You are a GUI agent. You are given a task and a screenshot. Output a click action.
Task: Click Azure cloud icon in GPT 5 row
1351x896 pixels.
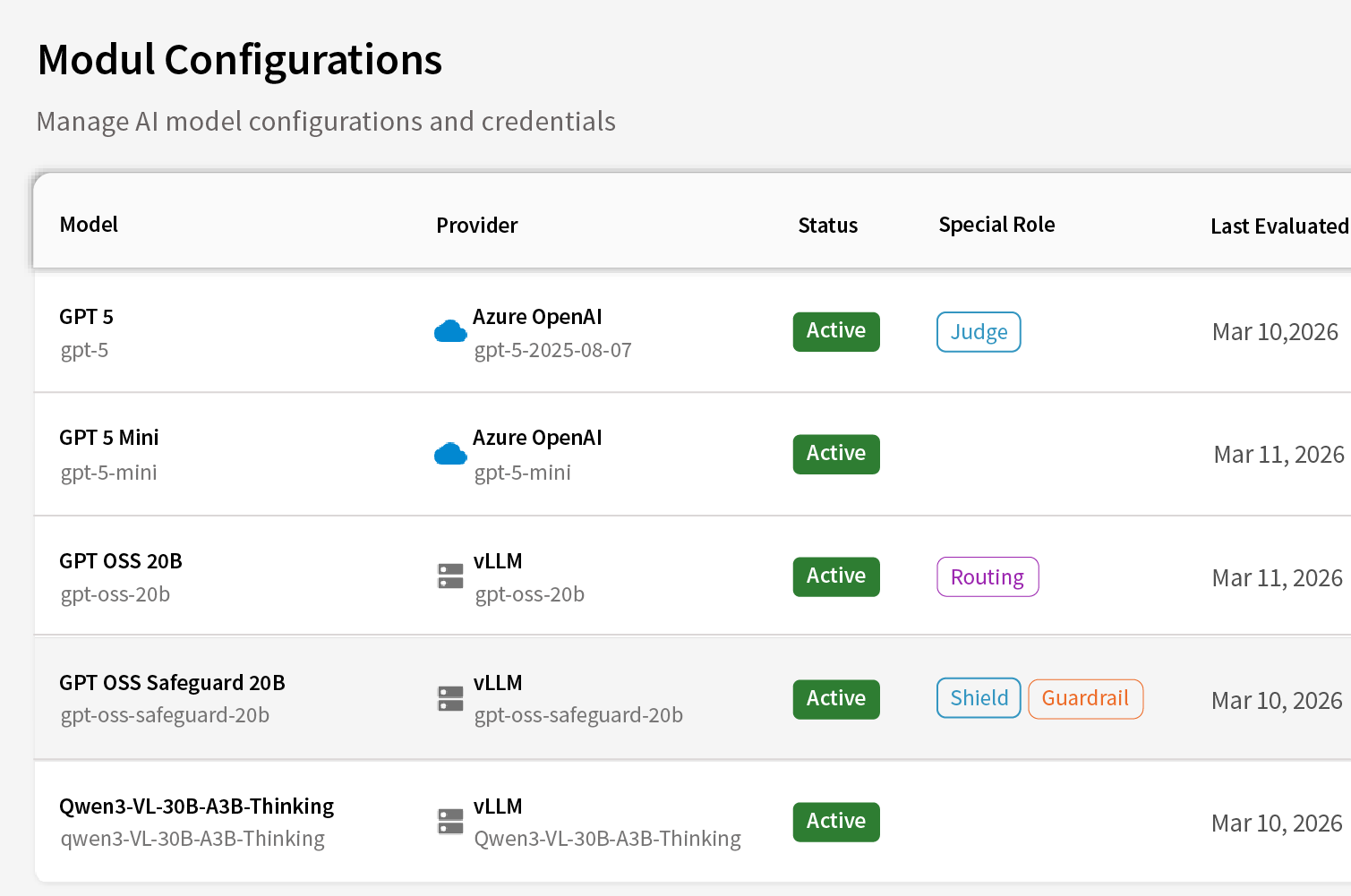coord(450,332)
